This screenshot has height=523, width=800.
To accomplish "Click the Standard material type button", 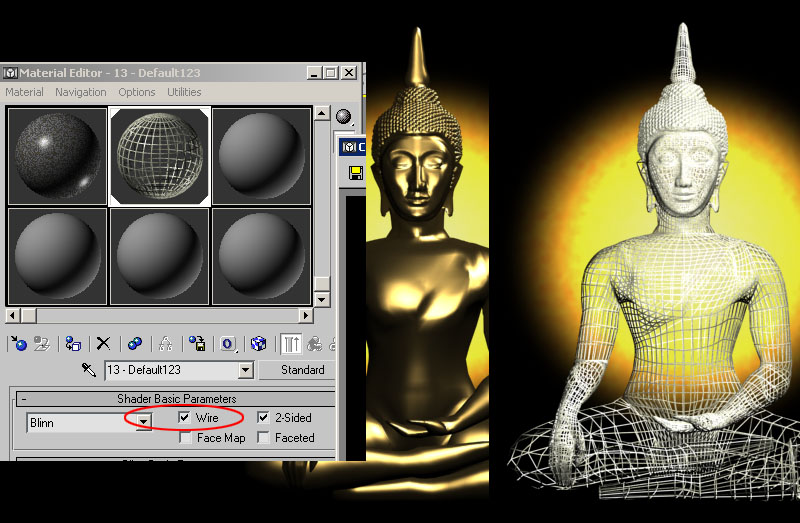I will tap(299, 370).
